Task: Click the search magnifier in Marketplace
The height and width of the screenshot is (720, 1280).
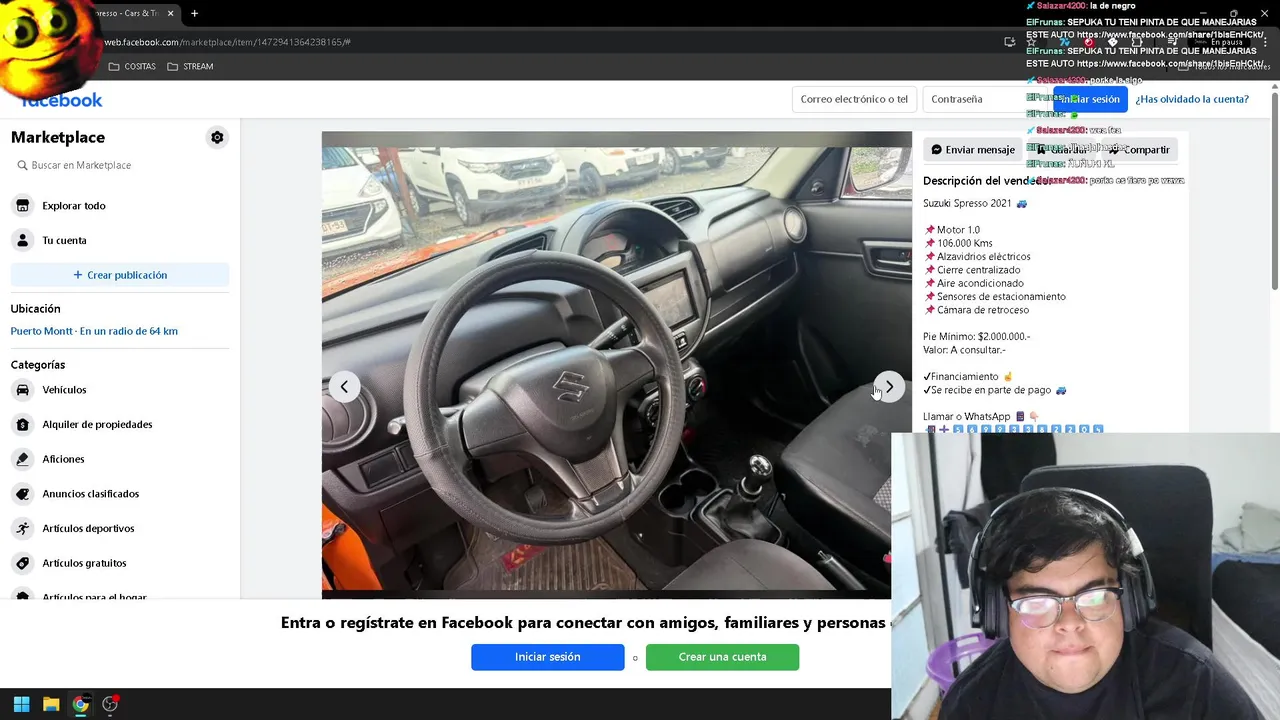Action: 22,165
